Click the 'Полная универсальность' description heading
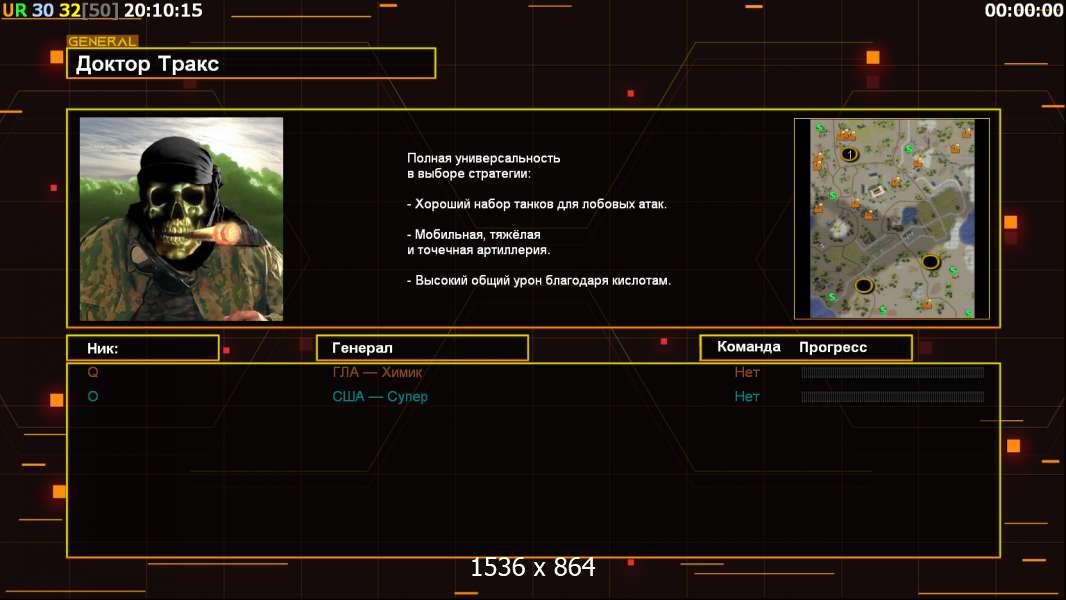Screen dimensions: 1066x600 [x=483, y=158]
